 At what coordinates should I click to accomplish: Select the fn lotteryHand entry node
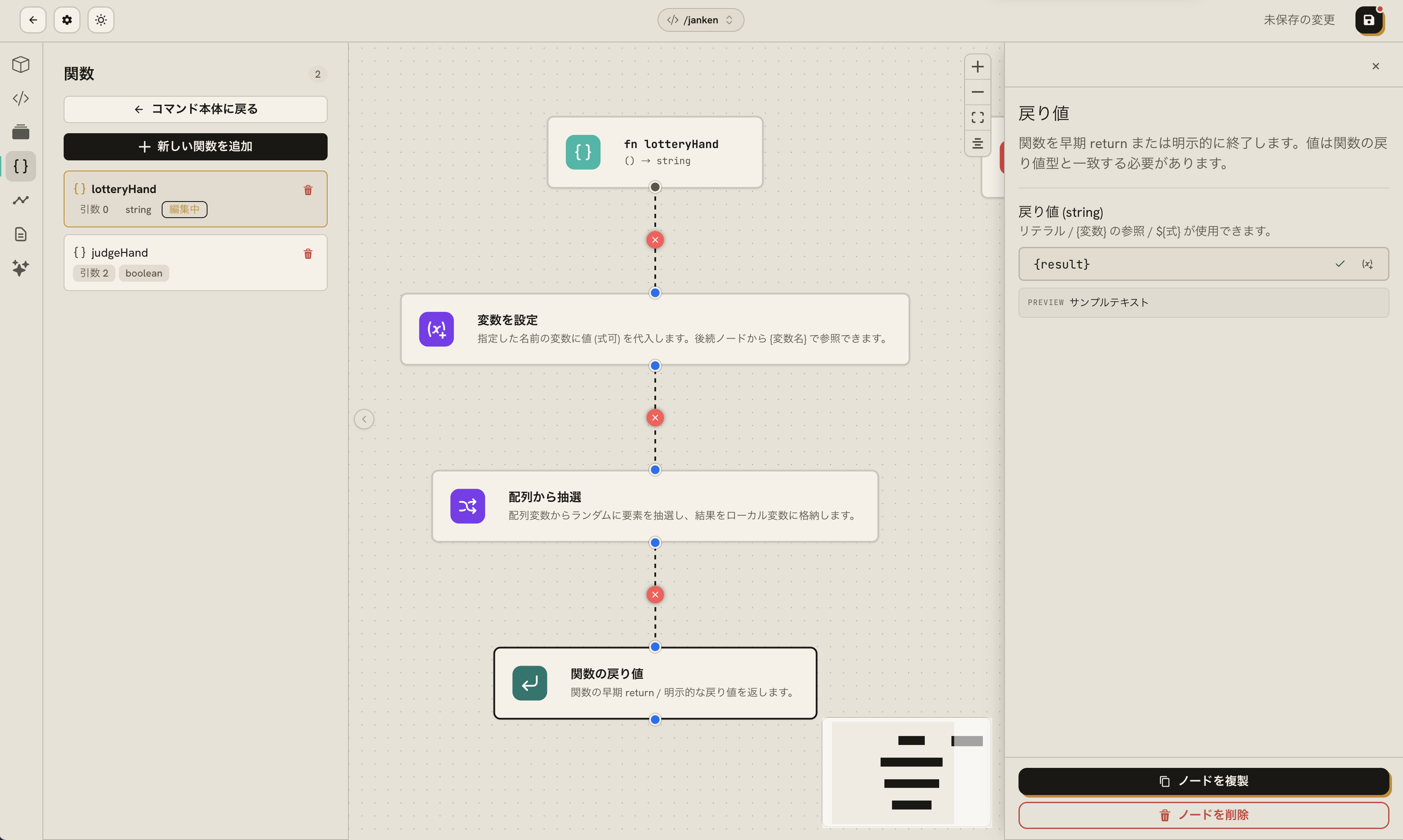(655, 152)
